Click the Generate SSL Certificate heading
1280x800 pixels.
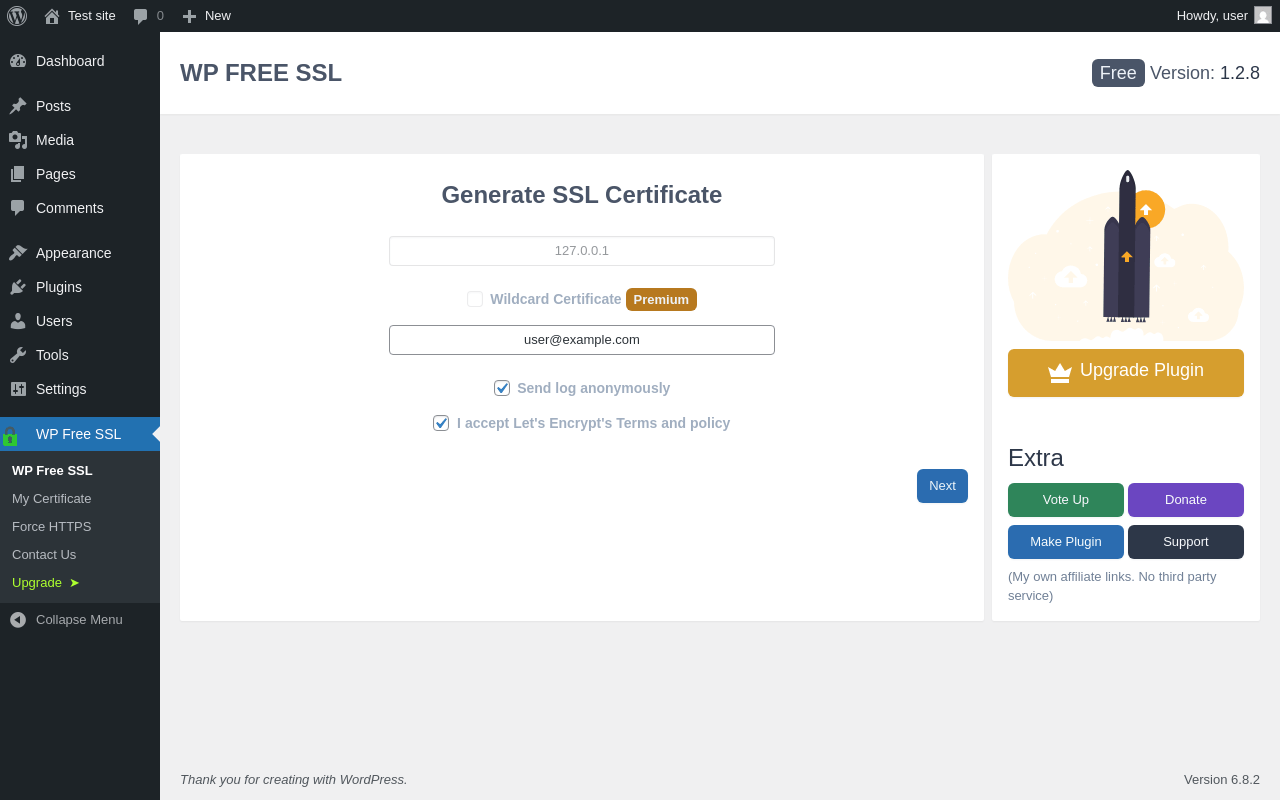point(582,195)
